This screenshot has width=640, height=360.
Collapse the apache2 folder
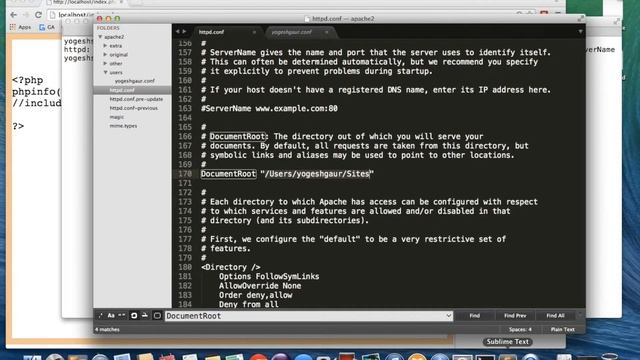point(100,37)
